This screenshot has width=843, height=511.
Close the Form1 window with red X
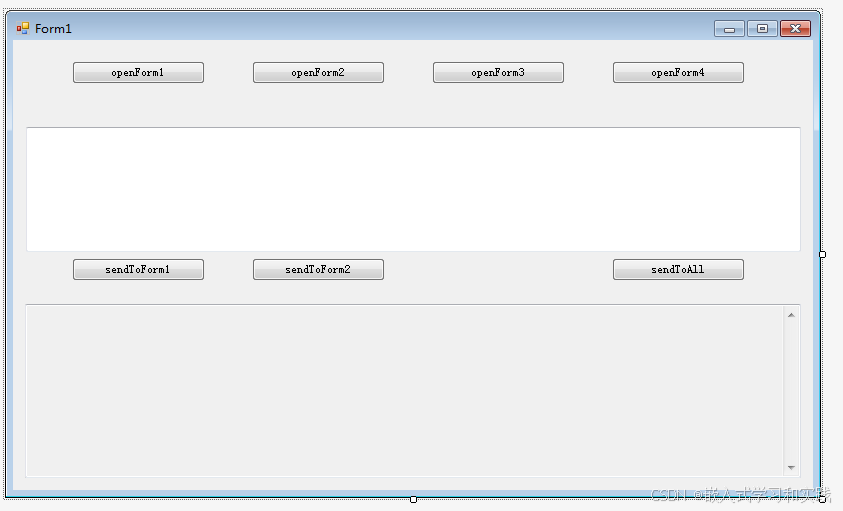click(795, 29)
